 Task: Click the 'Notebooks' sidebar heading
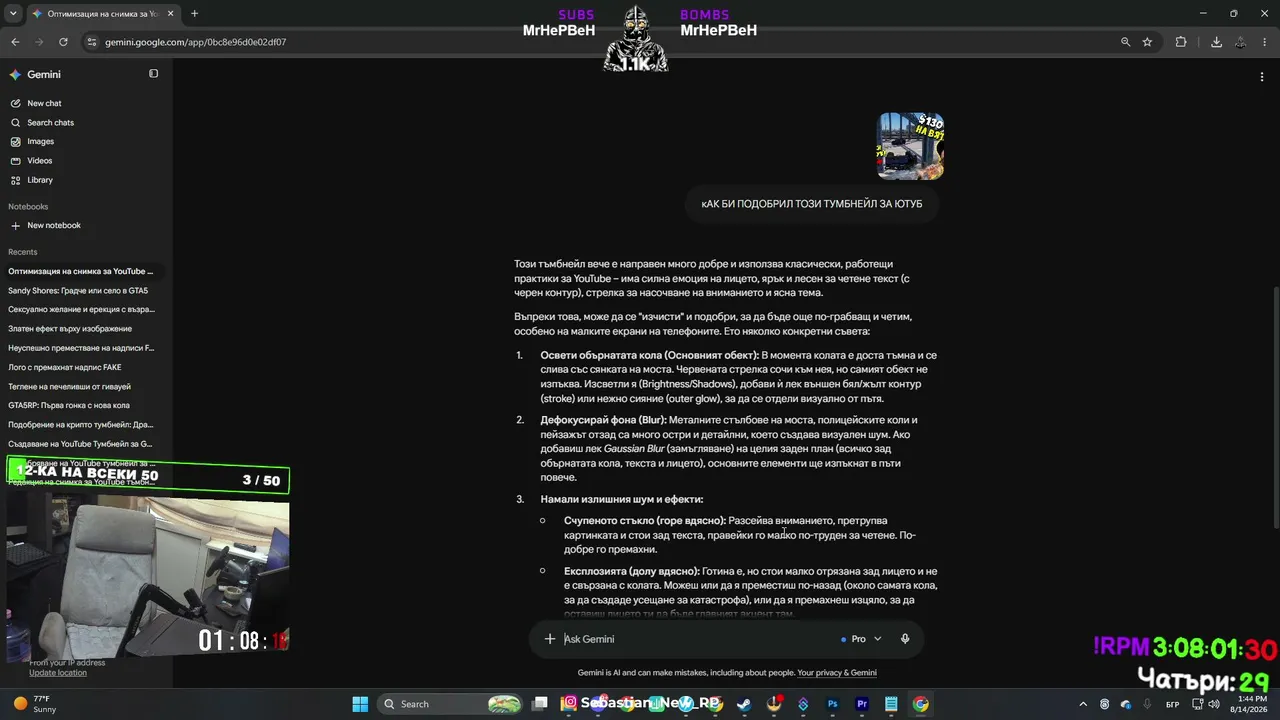coord(28,206)
